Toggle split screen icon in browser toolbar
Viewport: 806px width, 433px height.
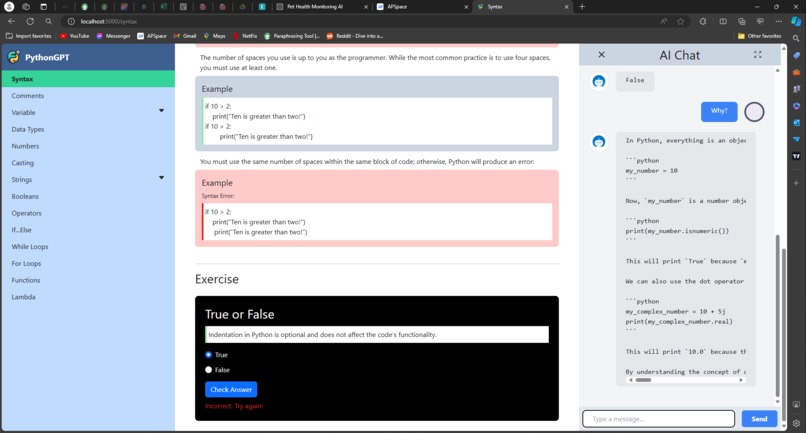tap(723, 21)
